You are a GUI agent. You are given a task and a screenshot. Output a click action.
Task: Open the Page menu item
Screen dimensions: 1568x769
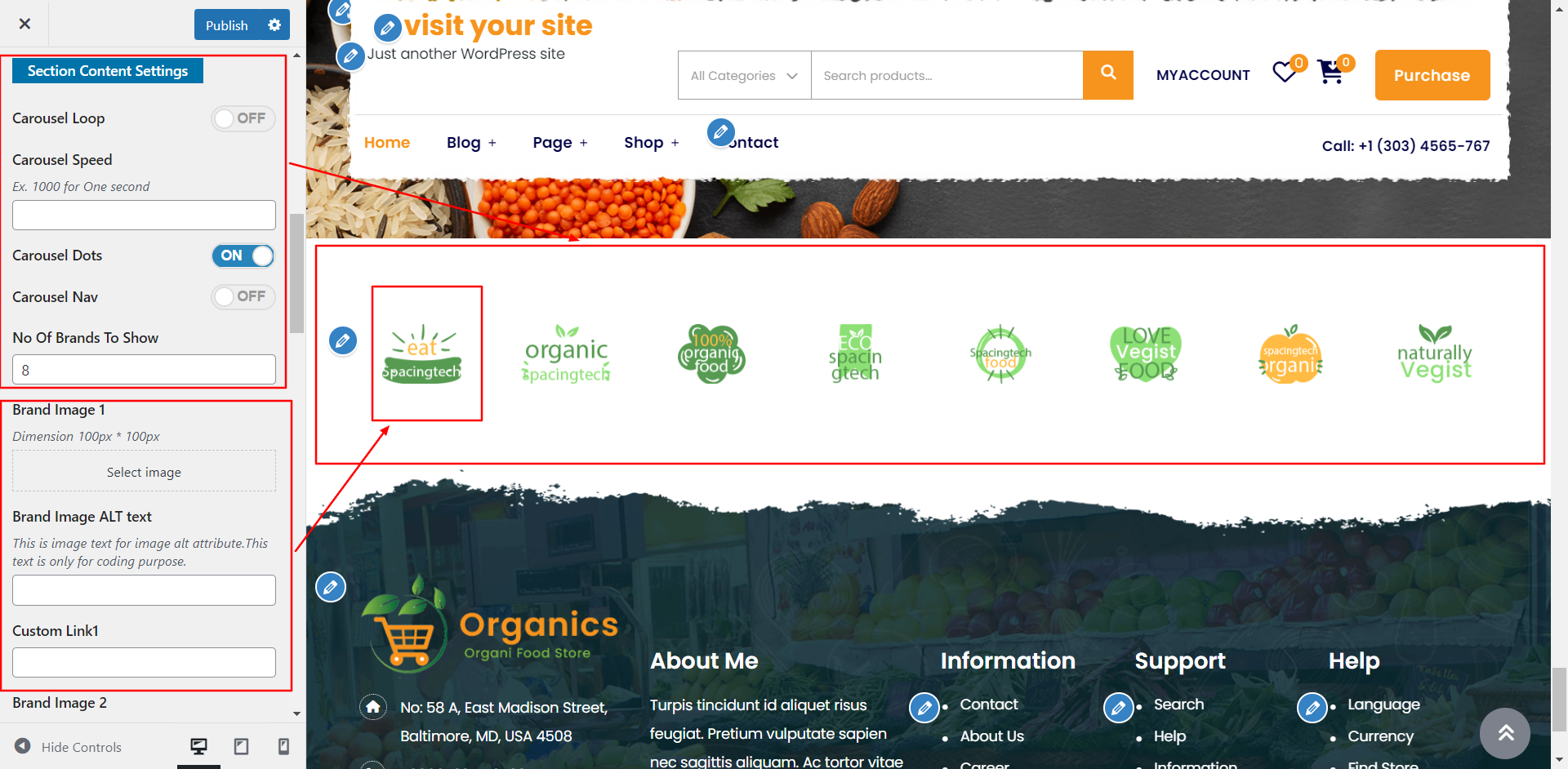(560, 143)
